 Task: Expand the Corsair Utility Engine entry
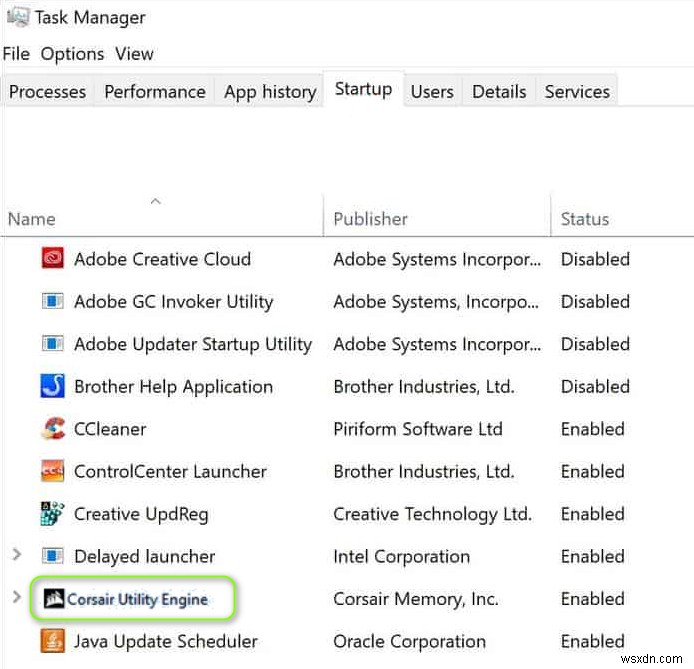[x=16, y=597]
